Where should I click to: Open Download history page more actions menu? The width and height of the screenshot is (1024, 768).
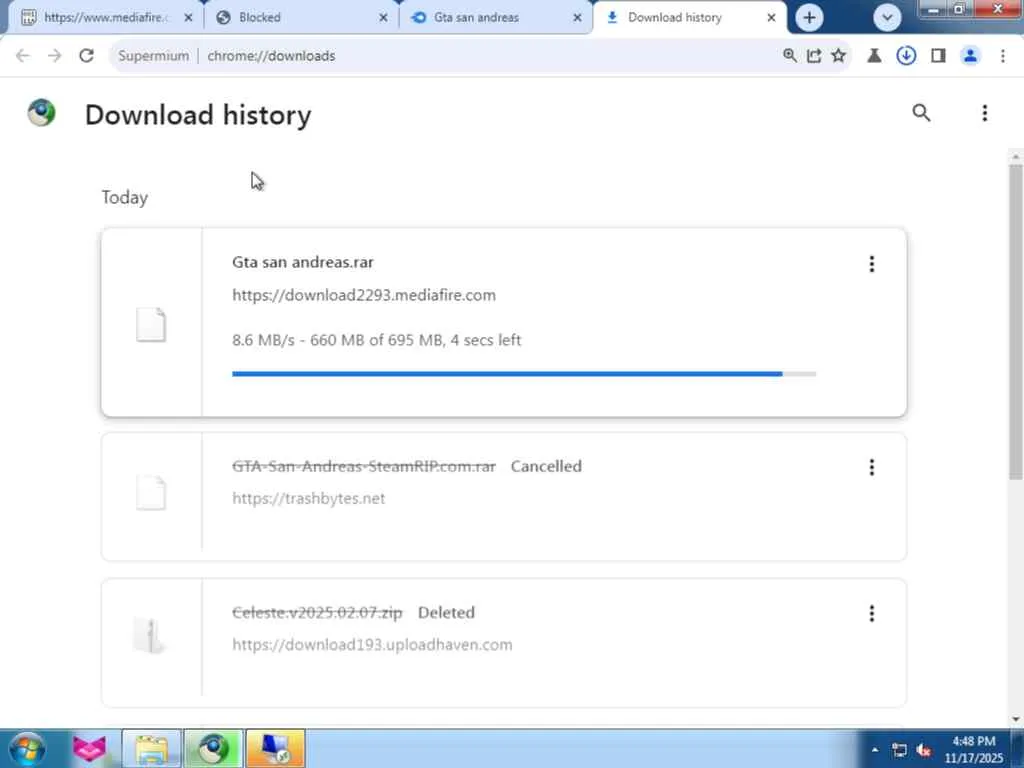[x=984, y=113]
